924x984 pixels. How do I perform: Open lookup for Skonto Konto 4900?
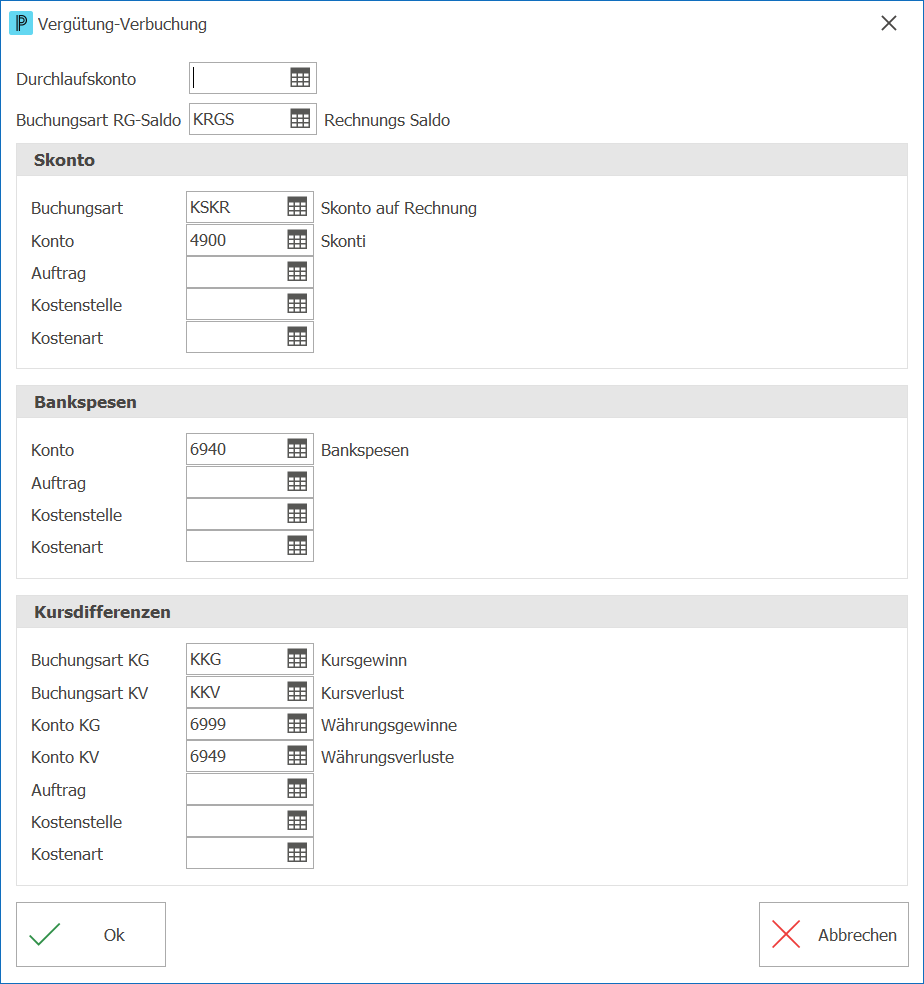click(297, 240)
